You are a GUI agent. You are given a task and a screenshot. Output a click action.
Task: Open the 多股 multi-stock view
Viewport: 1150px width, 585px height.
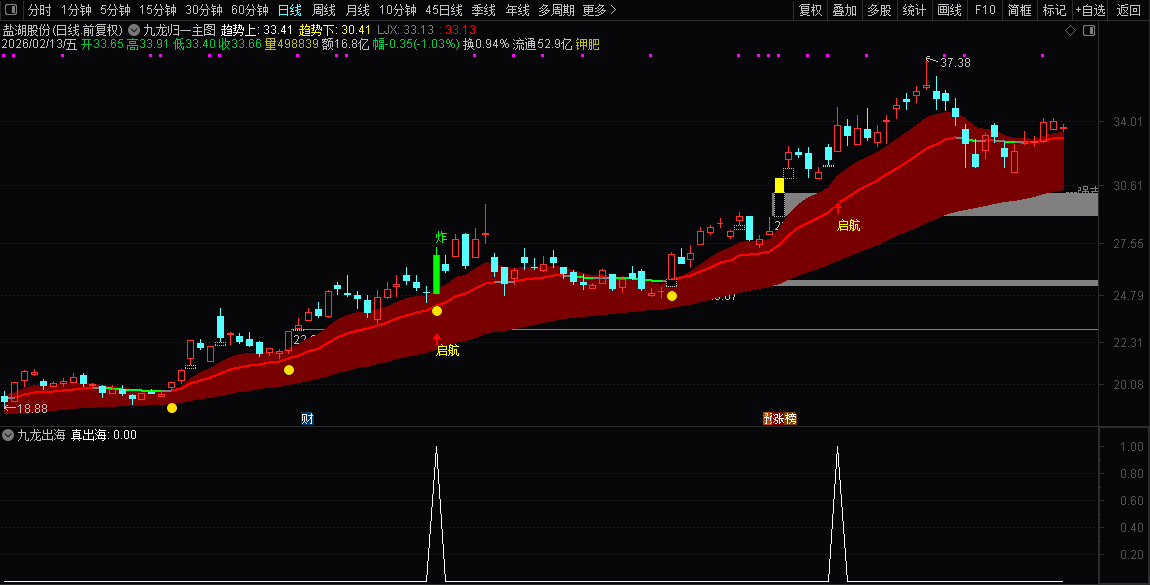coord(879,10)
